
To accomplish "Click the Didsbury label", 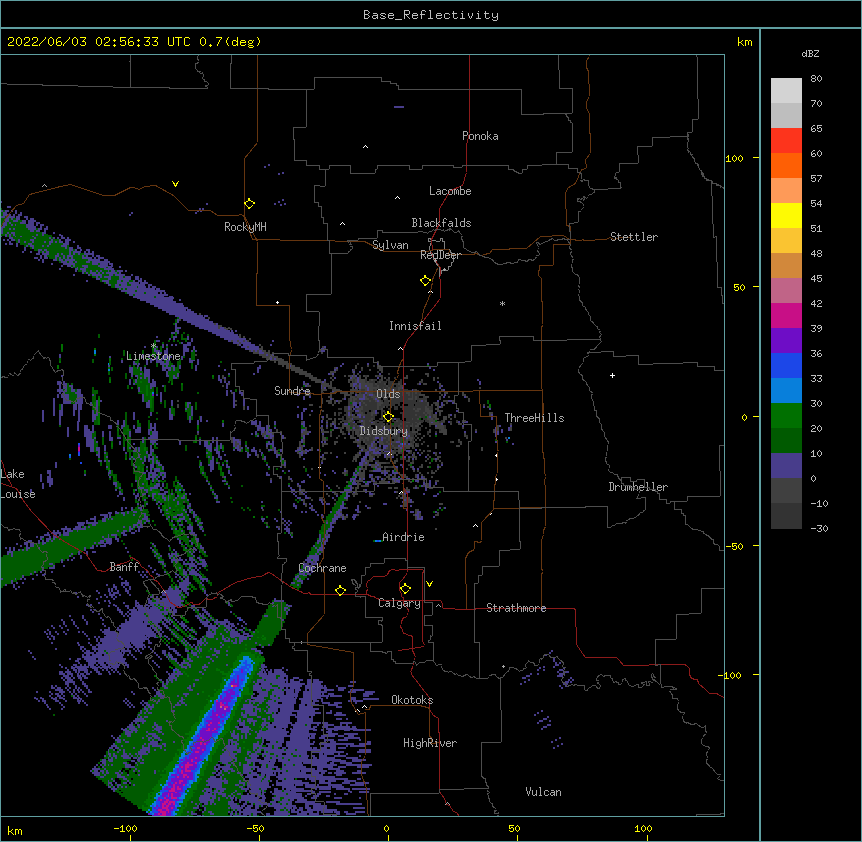I will coord(384,431).
